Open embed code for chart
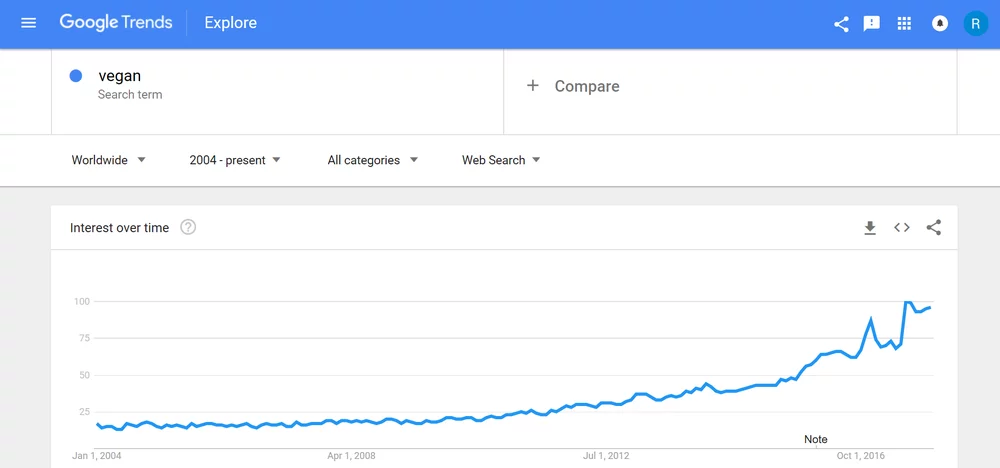 coord(902,228)
